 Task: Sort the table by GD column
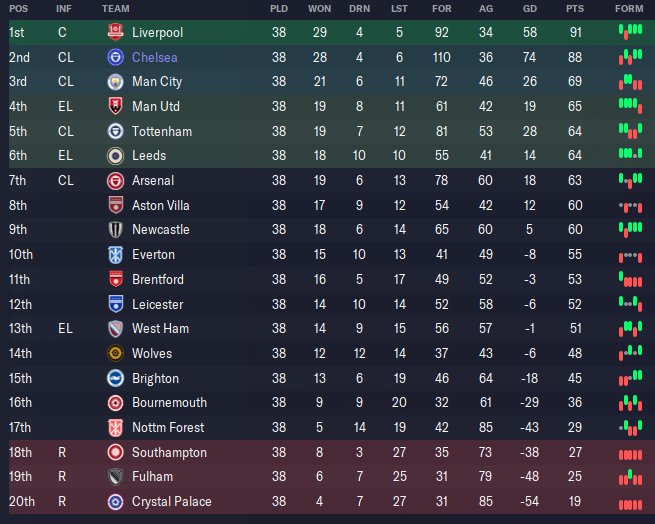point(530,8)
